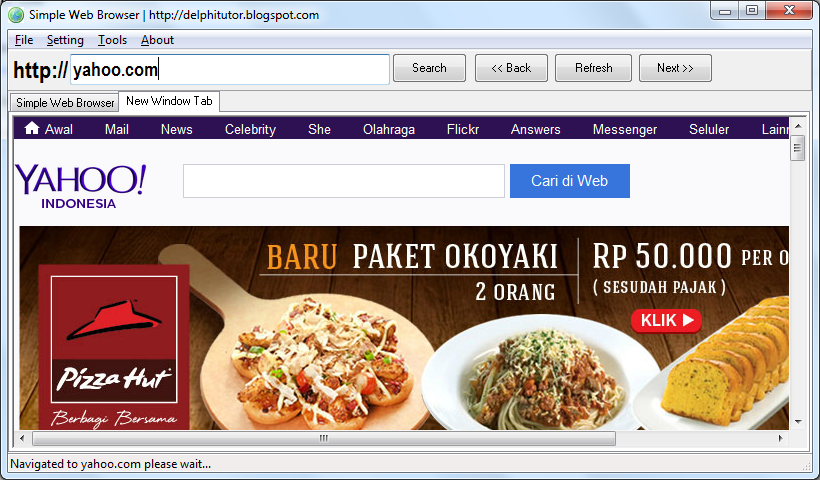Open the Messenger link
This screenshot has width=820, height=480.
click(625, 129)
